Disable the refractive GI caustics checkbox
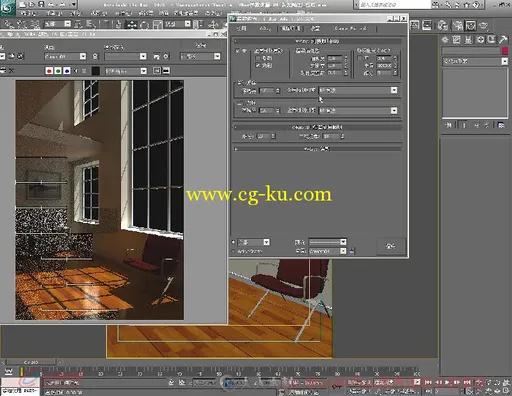 pos(258,65)
